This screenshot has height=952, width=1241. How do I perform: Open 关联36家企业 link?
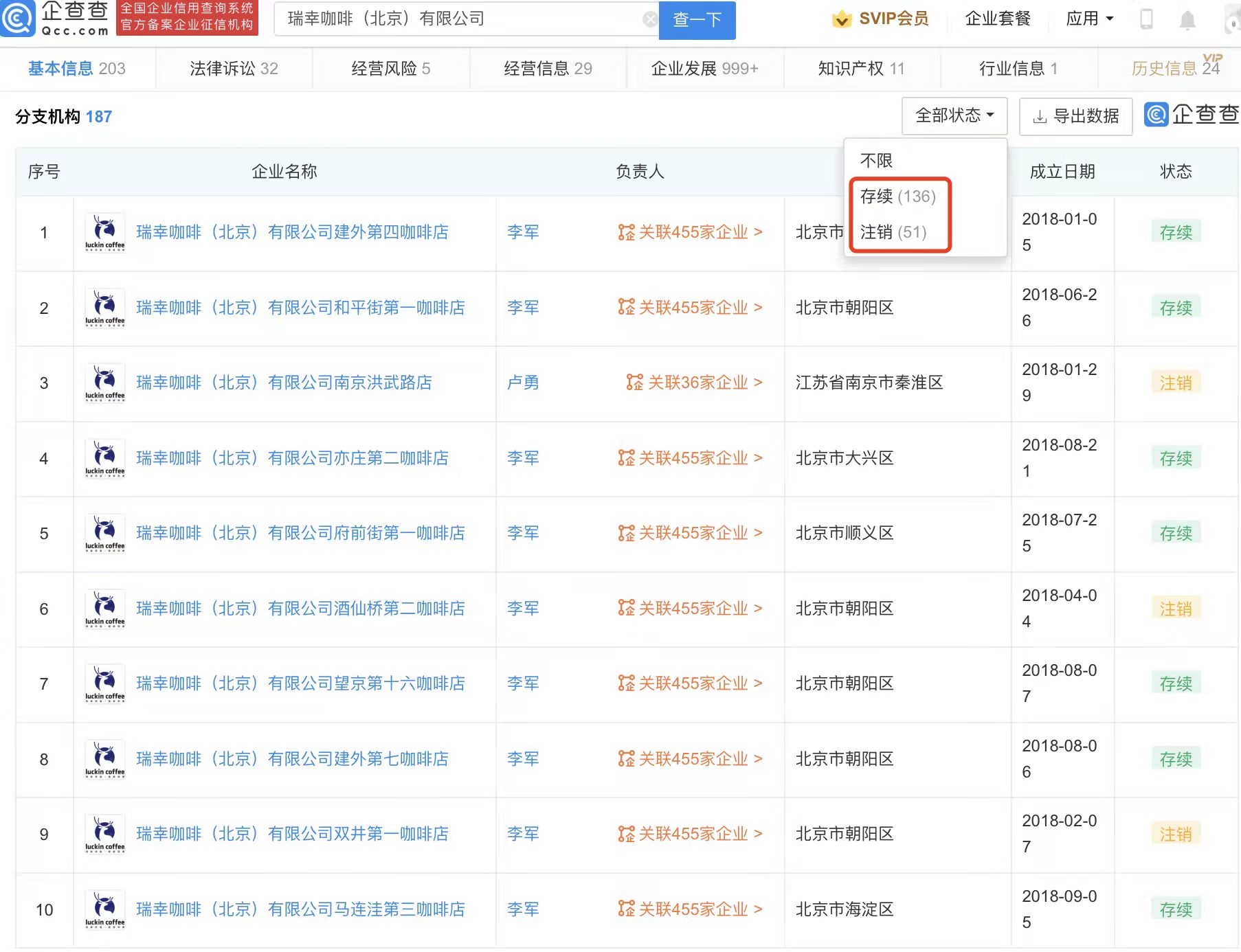point(695,383)
